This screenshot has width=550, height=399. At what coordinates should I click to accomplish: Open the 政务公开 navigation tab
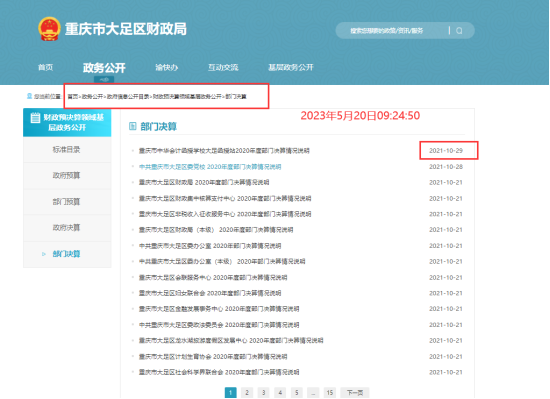104,68
